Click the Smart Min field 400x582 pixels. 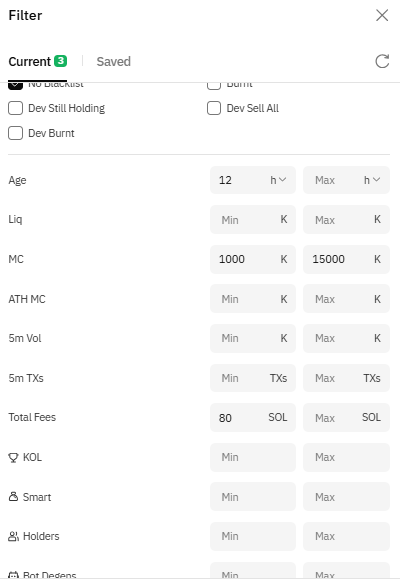(253, 497)
